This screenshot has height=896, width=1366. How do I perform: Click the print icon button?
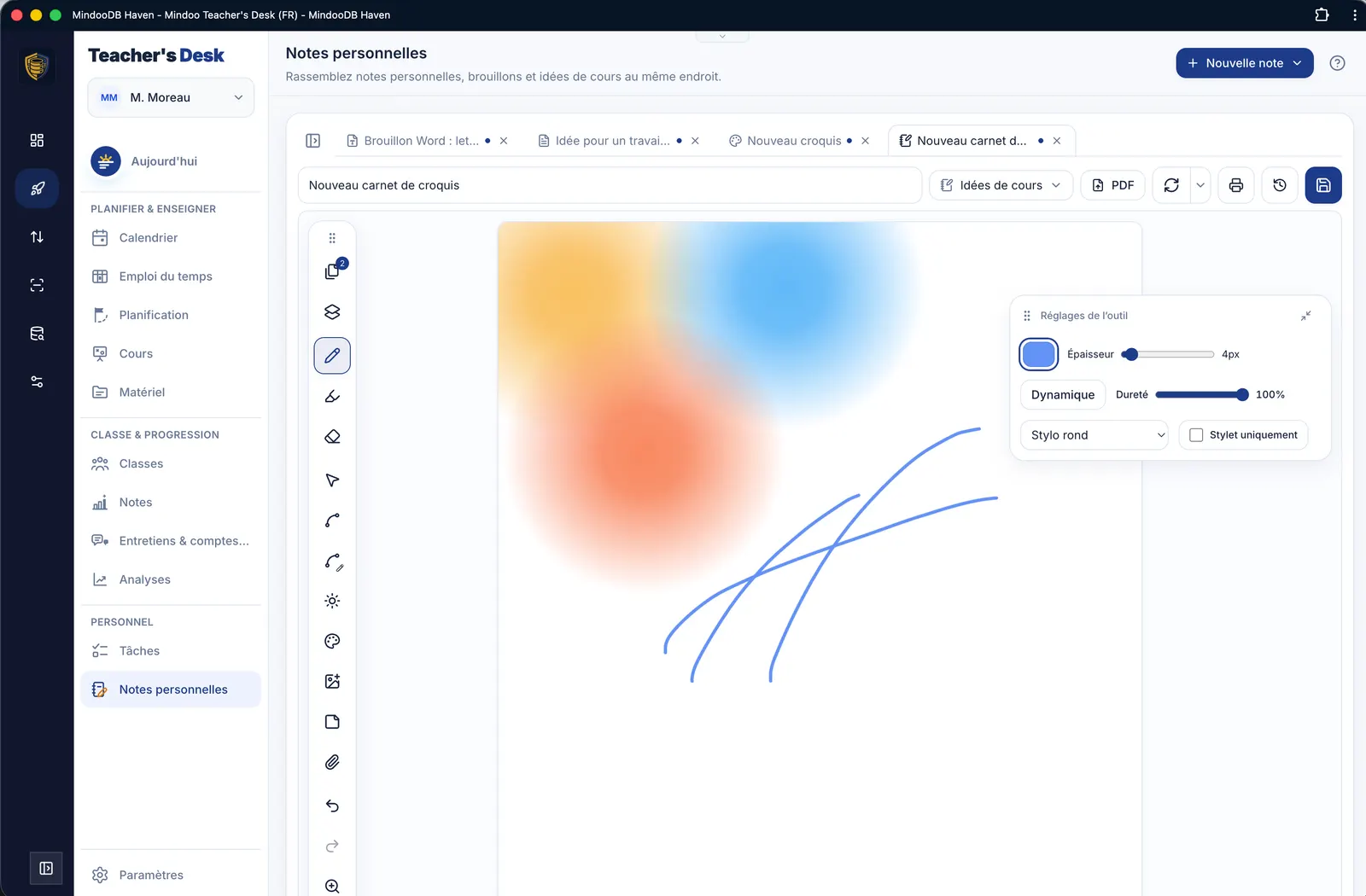point(1235,185)
